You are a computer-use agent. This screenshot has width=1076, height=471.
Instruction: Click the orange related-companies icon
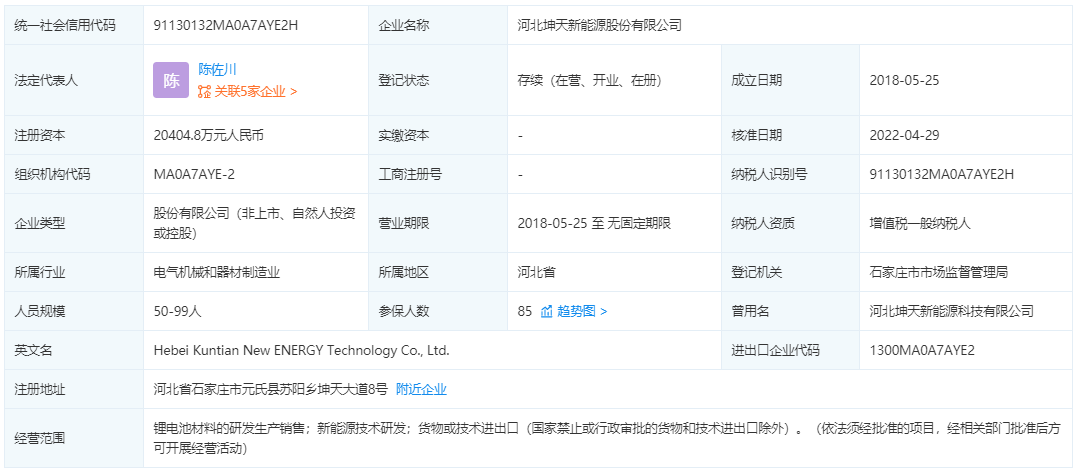(204, 91)
